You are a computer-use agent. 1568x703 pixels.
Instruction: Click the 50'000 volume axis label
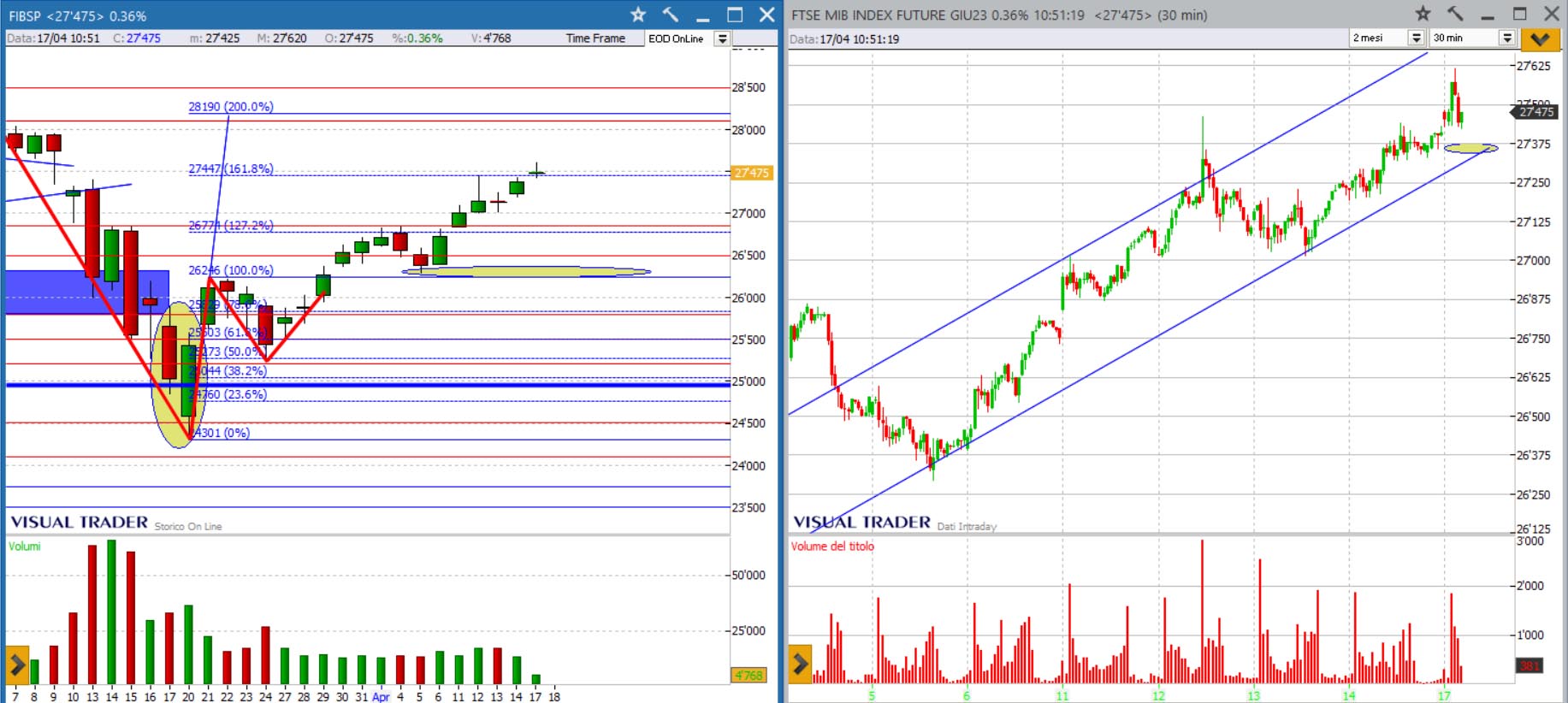748,575
